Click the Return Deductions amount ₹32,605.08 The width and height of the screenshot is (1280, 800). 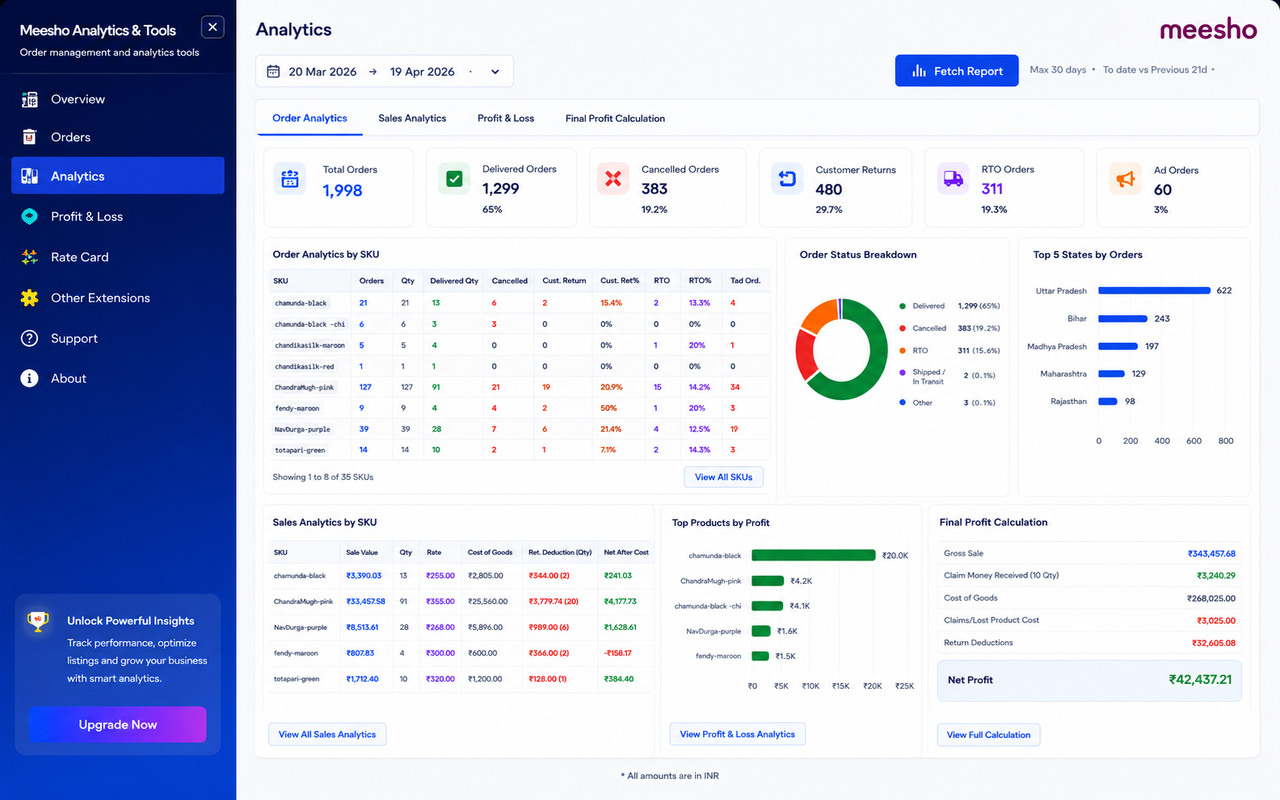point(1213,643)
